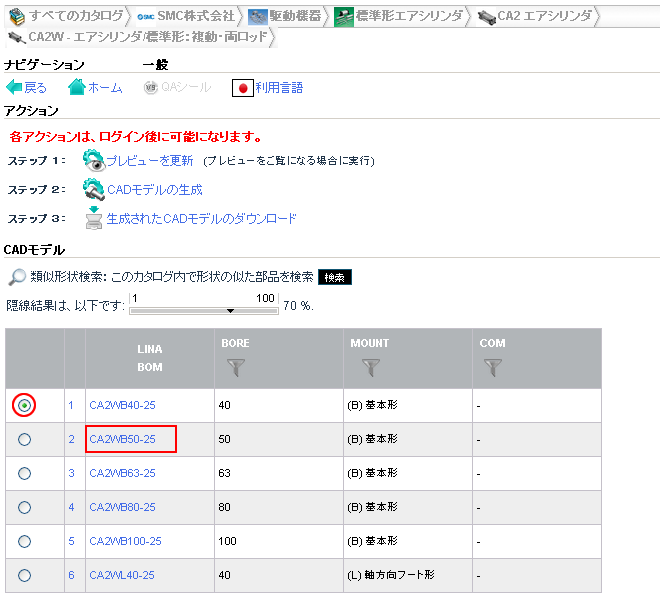The height and width of the screenshot is (593, 660).
Task: Select radio button for CA2WB50-25 row
Action: 25,439
